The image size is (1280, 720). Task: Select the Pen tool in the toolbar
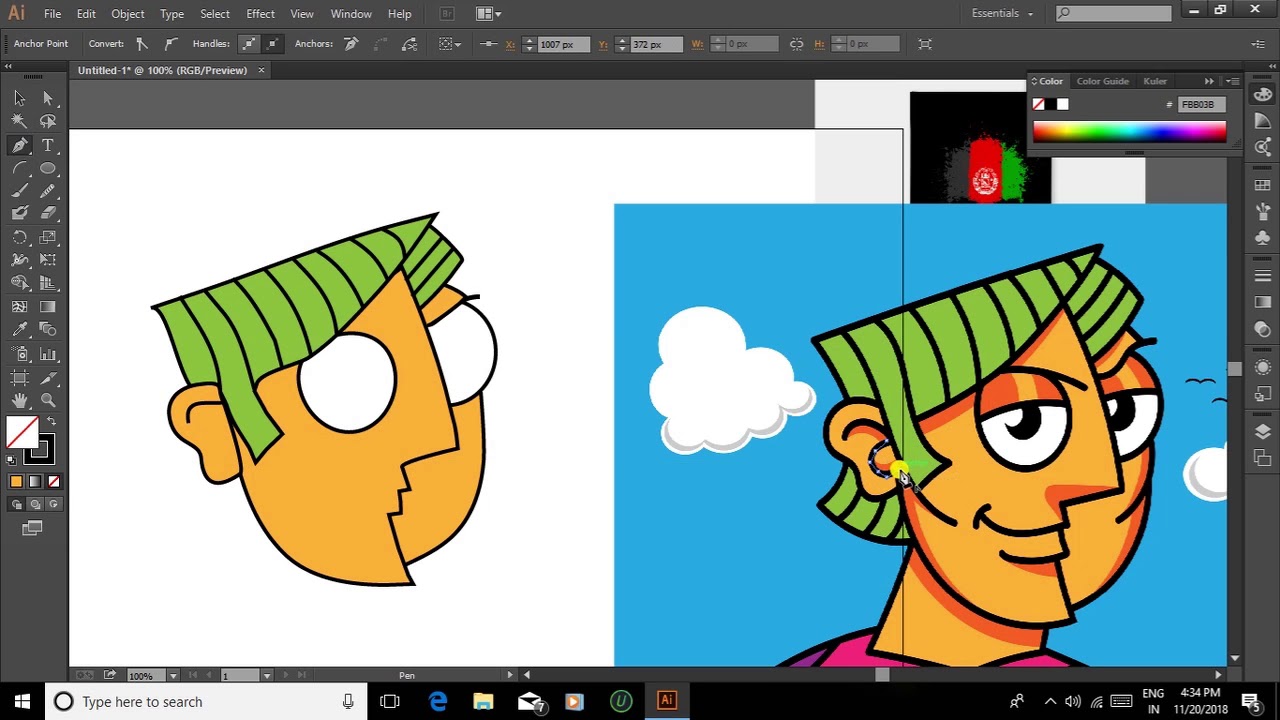(x=20, y=144)
